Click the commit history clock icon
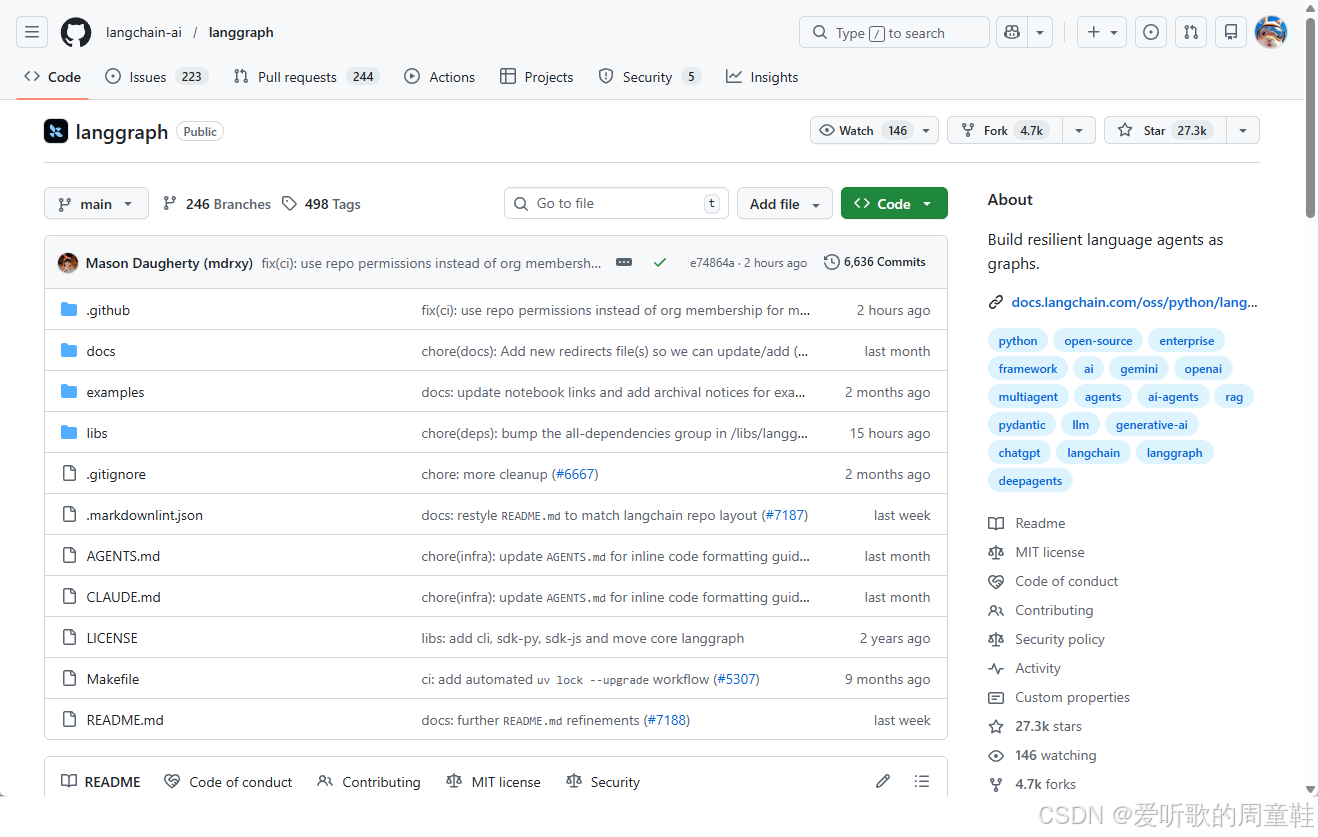The height and width of the screenshot is (837, 1318). 832,262
